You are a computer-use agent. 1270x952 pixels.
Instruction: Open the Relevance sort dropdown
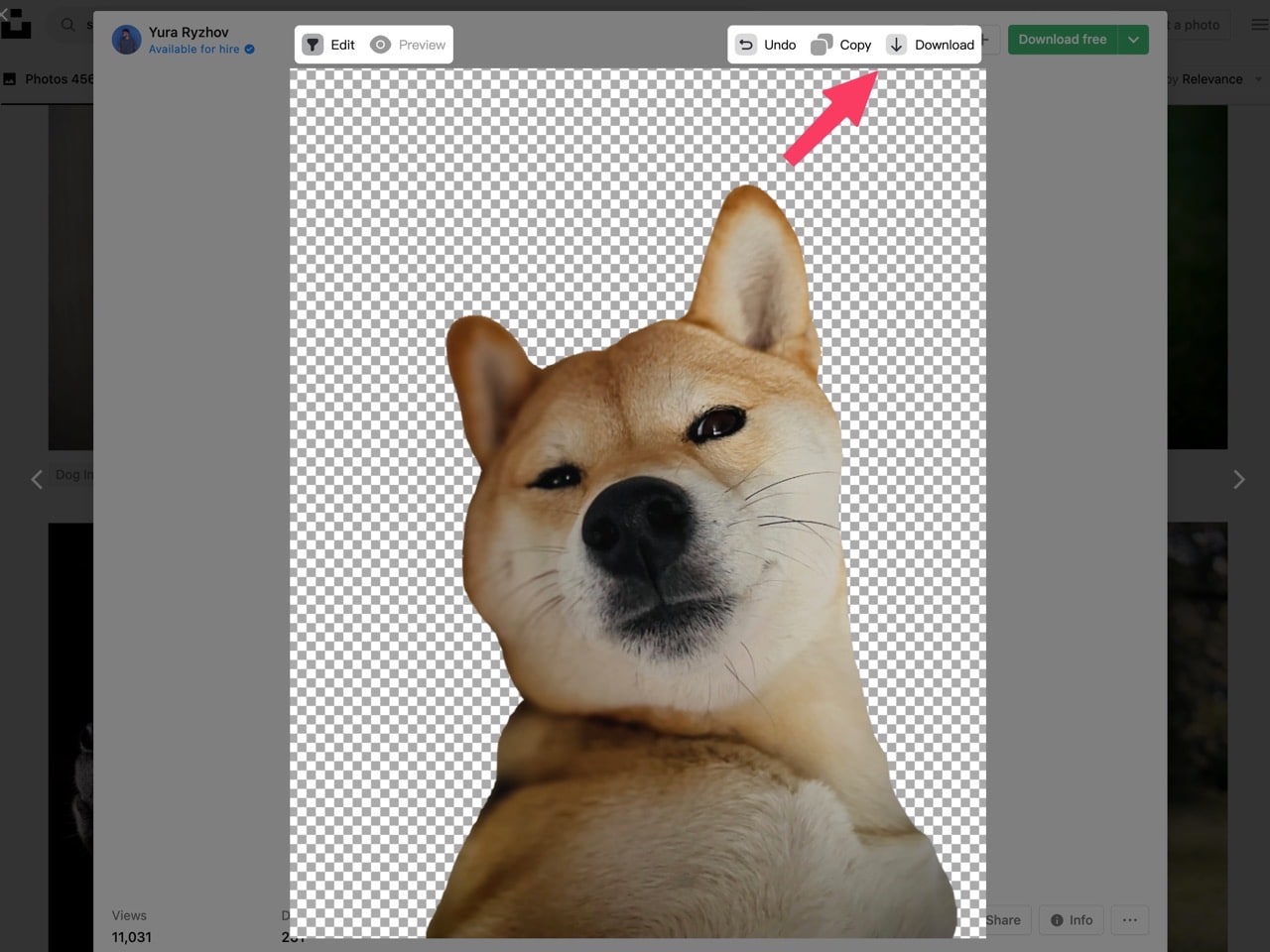click(1214, 79)
